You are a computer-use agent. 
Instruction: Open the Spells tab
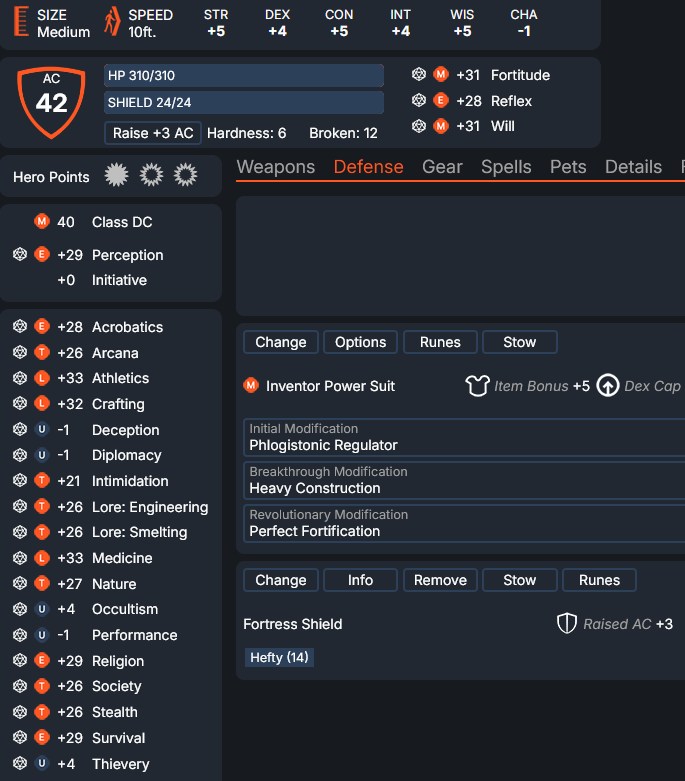[x=506, y=167]
